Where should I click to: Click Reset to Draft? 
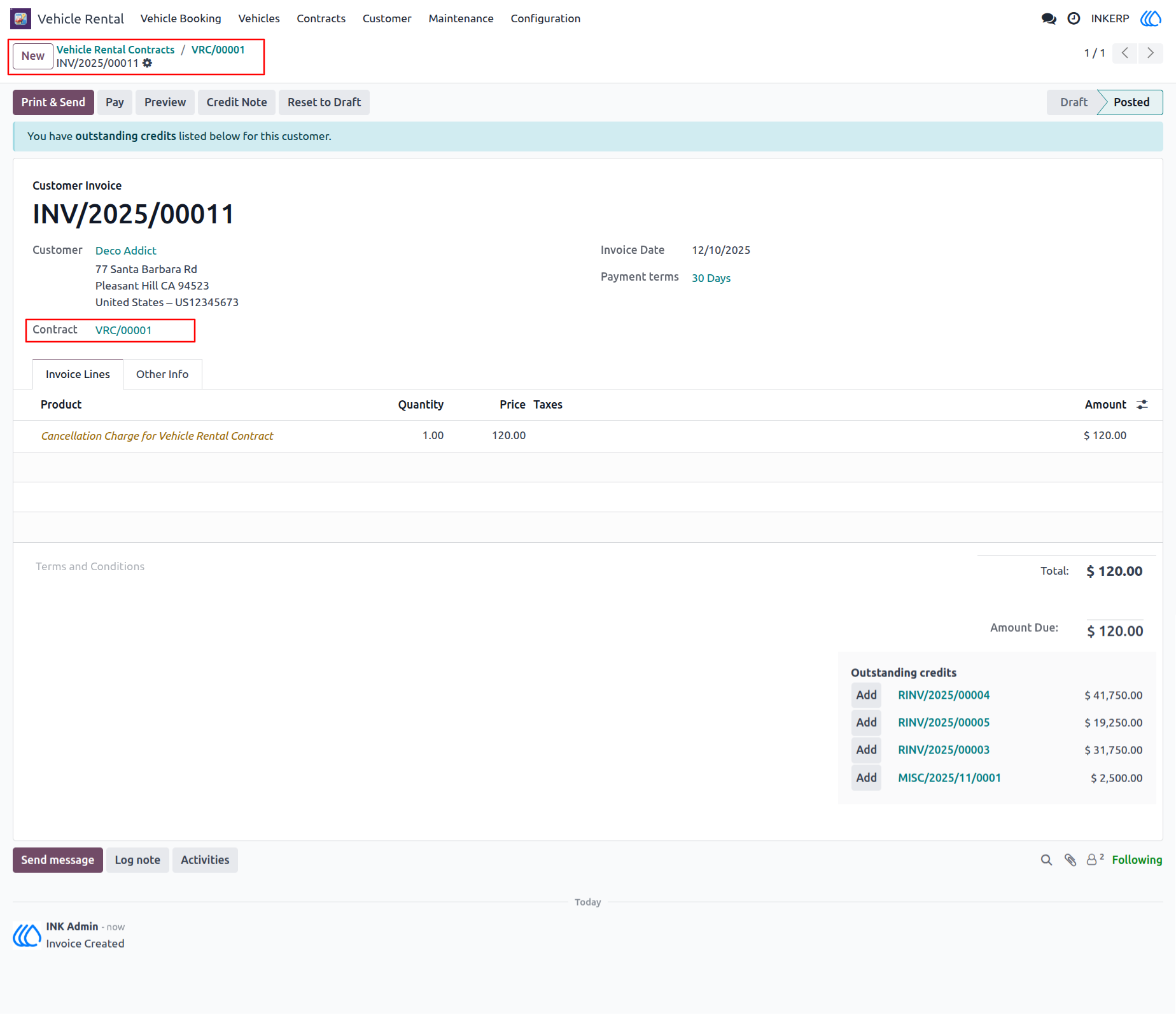[324, 102]
